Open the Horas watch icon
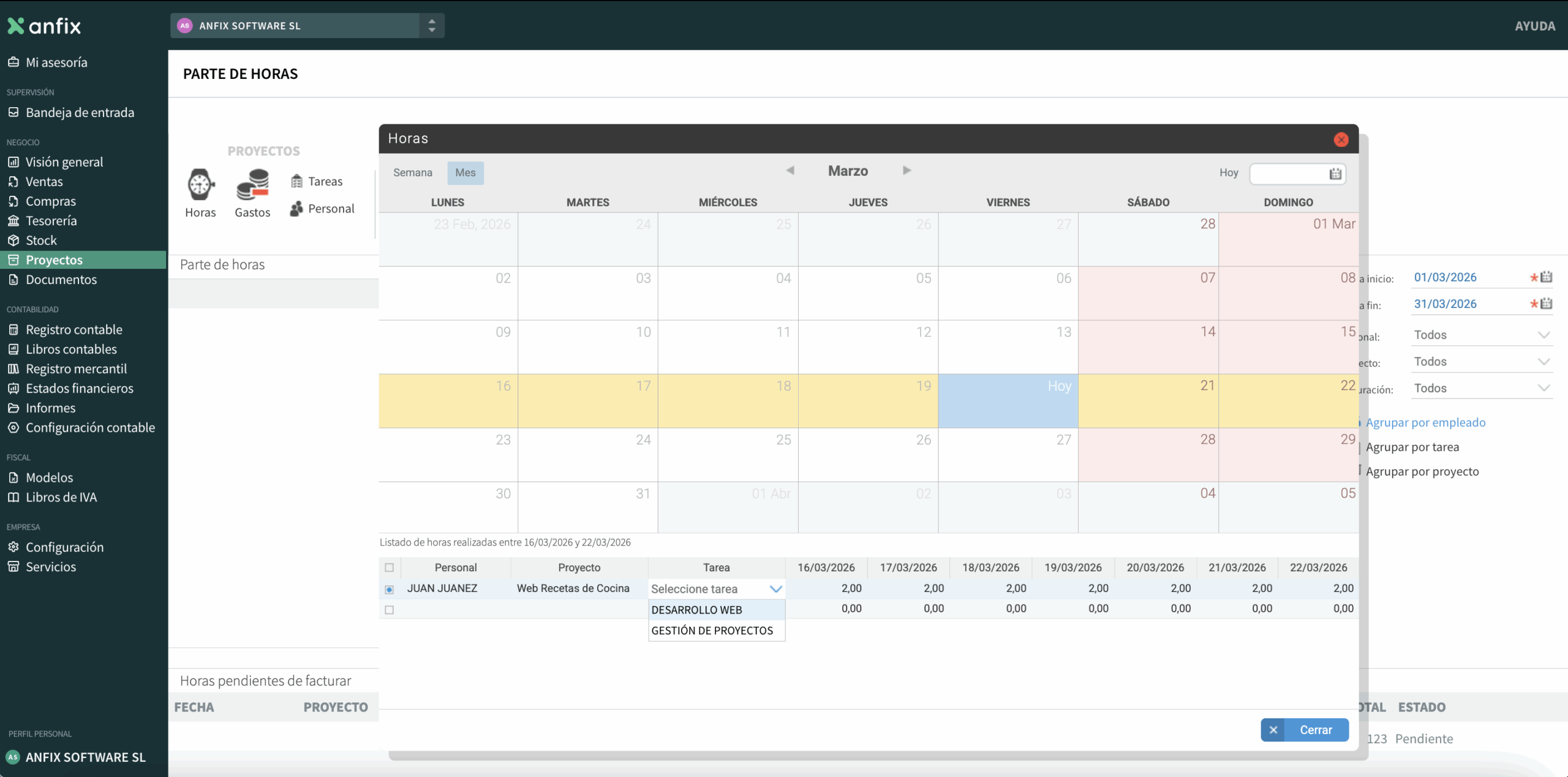 click(200, 185)
